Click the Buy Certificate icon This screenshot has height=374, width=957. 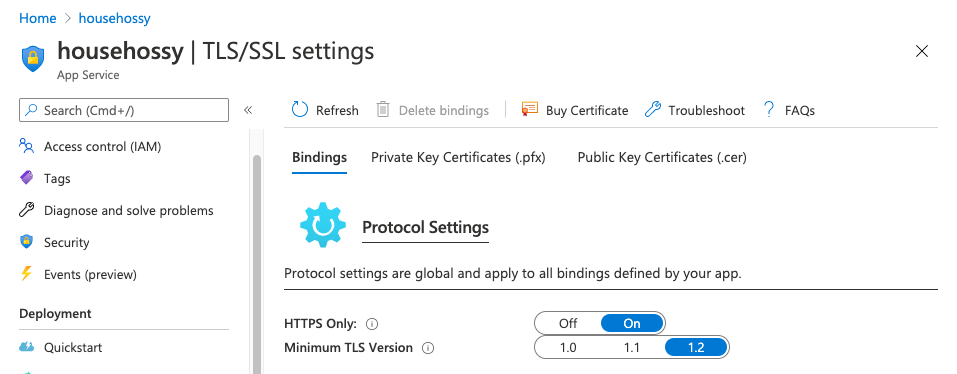tap(529, 110)
